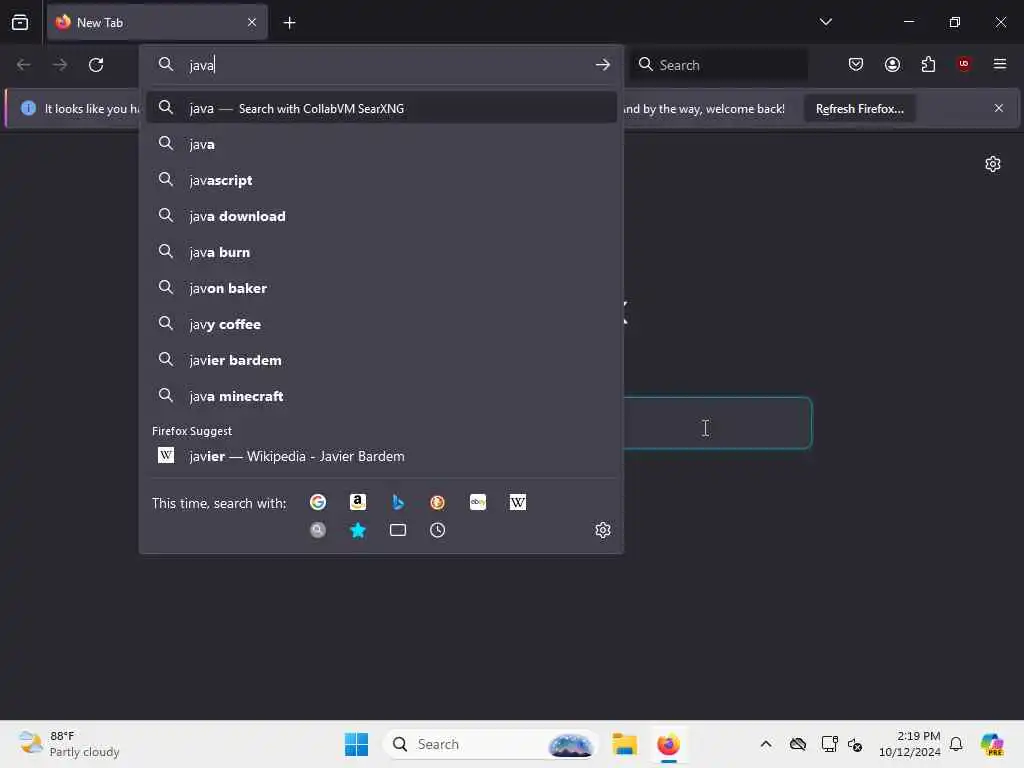Search history using the clock icon
Viewport: 1024px width, 768px height.
point(438,530)
